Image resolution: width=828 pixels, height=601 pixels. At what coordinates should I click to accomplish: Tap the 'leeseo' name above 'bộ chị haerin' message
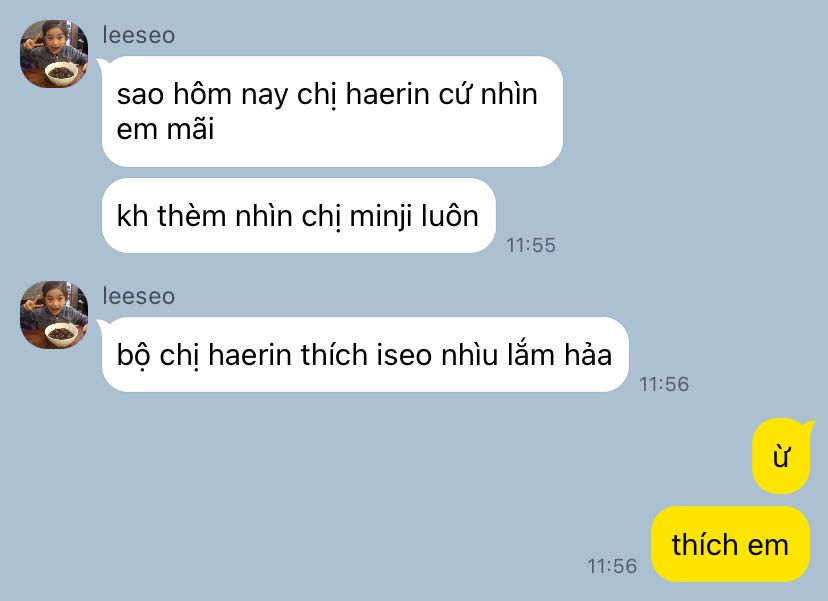(138, 296)
